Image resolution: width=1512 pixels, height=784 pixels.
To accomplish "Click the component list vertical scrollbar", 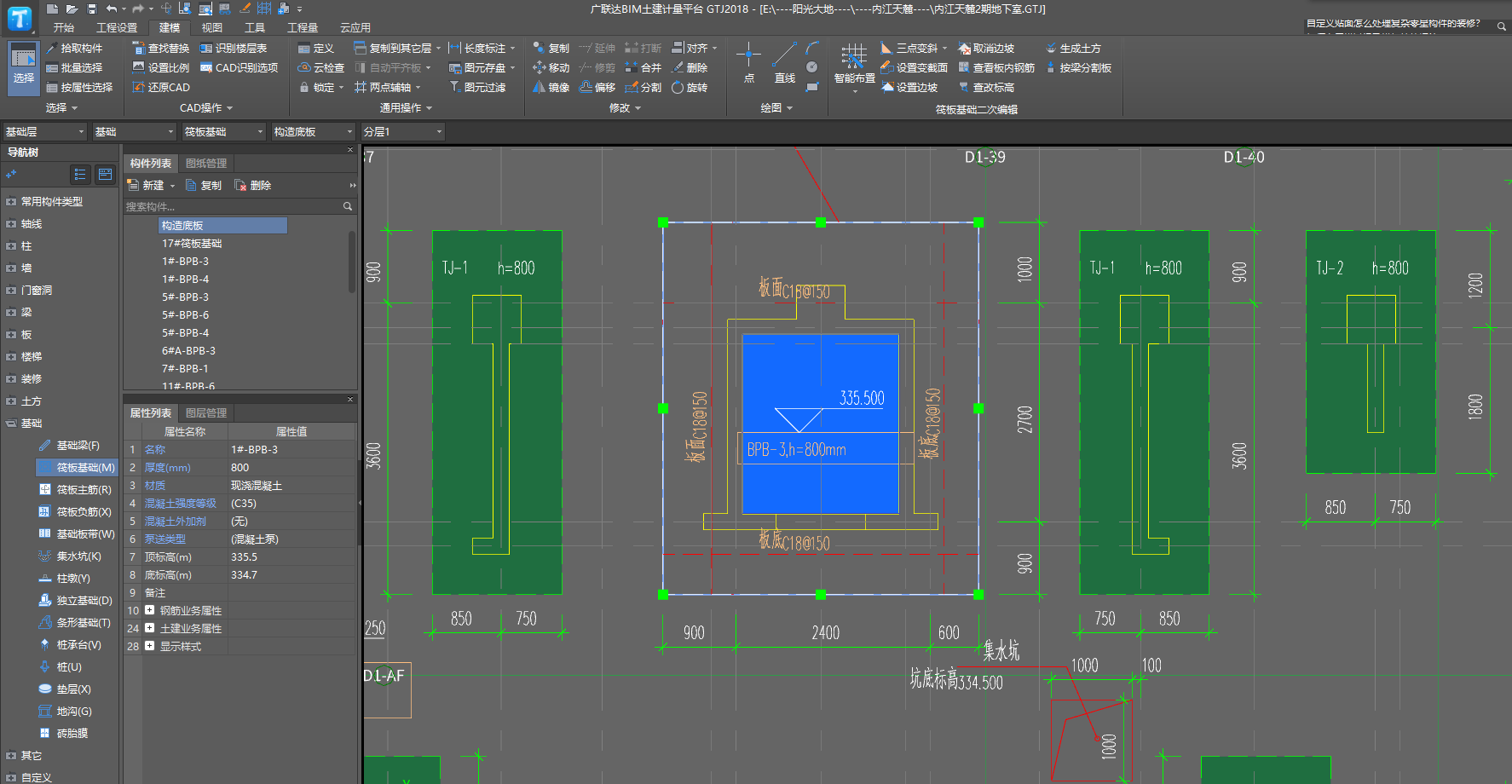I will pos(352,262).
